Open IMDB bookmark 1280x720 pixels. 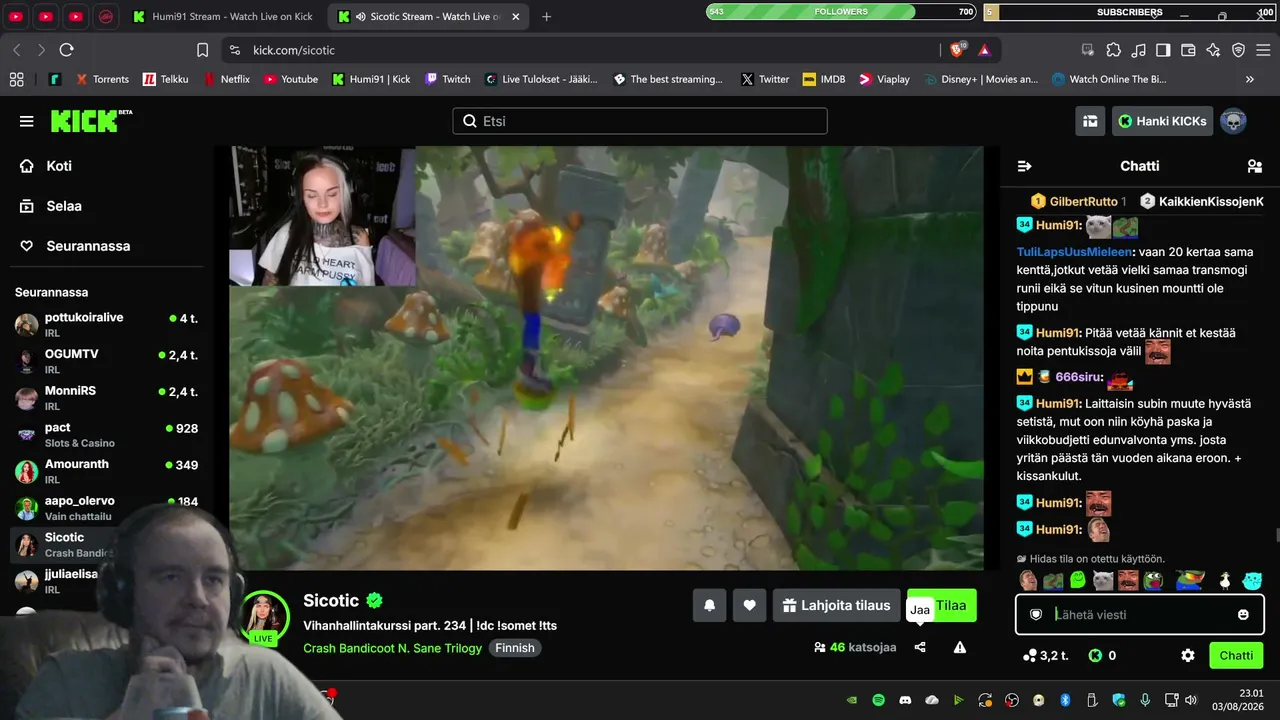point(824,79)
